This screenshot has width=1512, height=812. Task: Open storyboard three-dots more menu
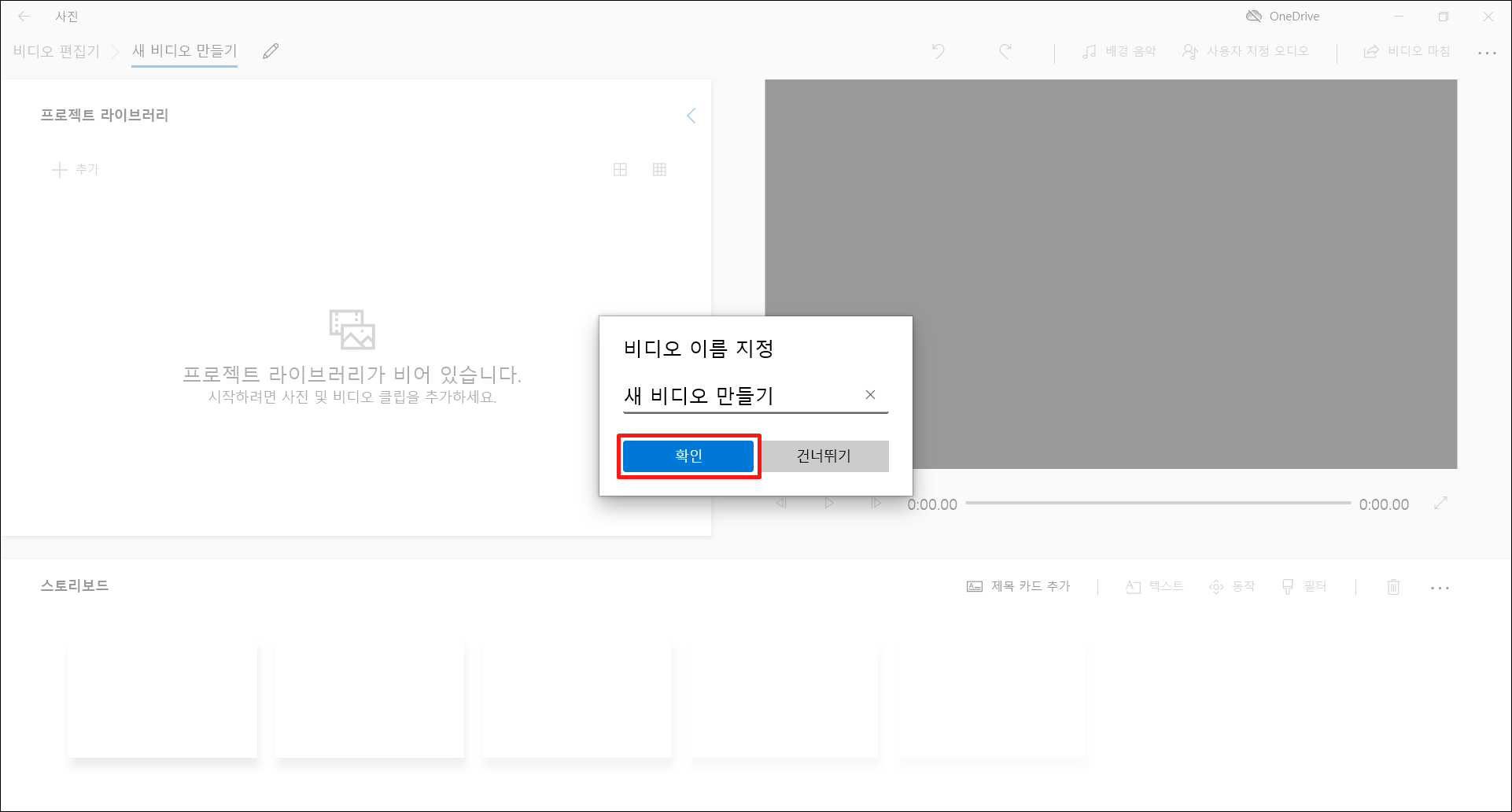pyautogui.click(x=1440, y=588)
